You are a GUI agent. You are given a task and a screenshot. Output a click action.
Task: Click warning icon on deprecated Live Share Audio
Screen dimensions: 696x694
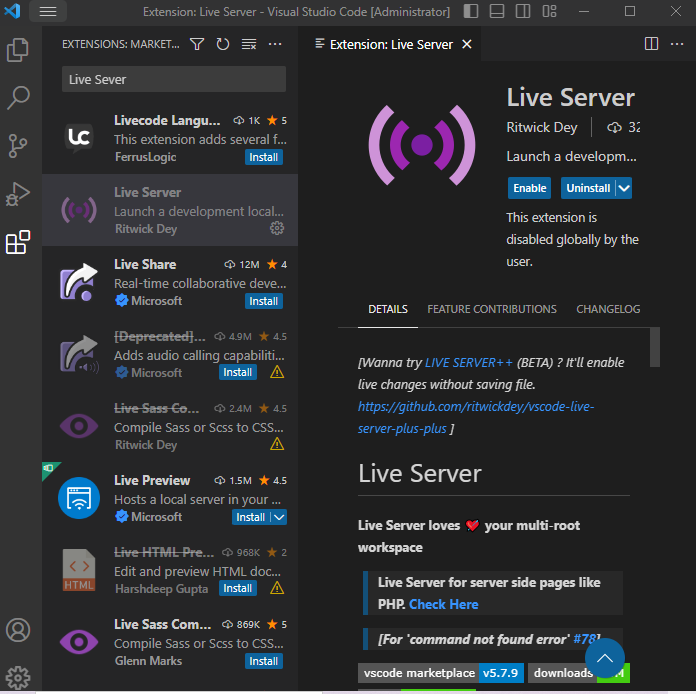[x=277, y=372]
